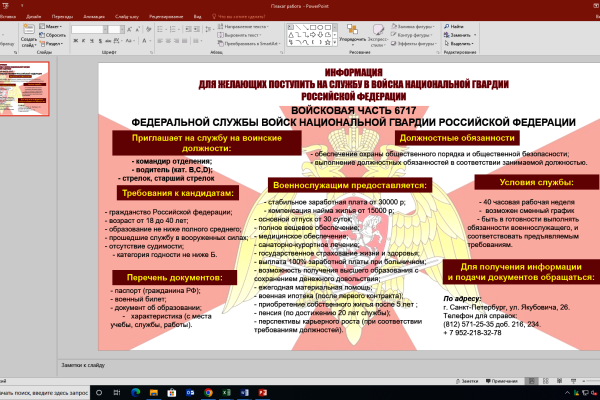Open the columns button menu
600x400 pixels.
(197, 41)
